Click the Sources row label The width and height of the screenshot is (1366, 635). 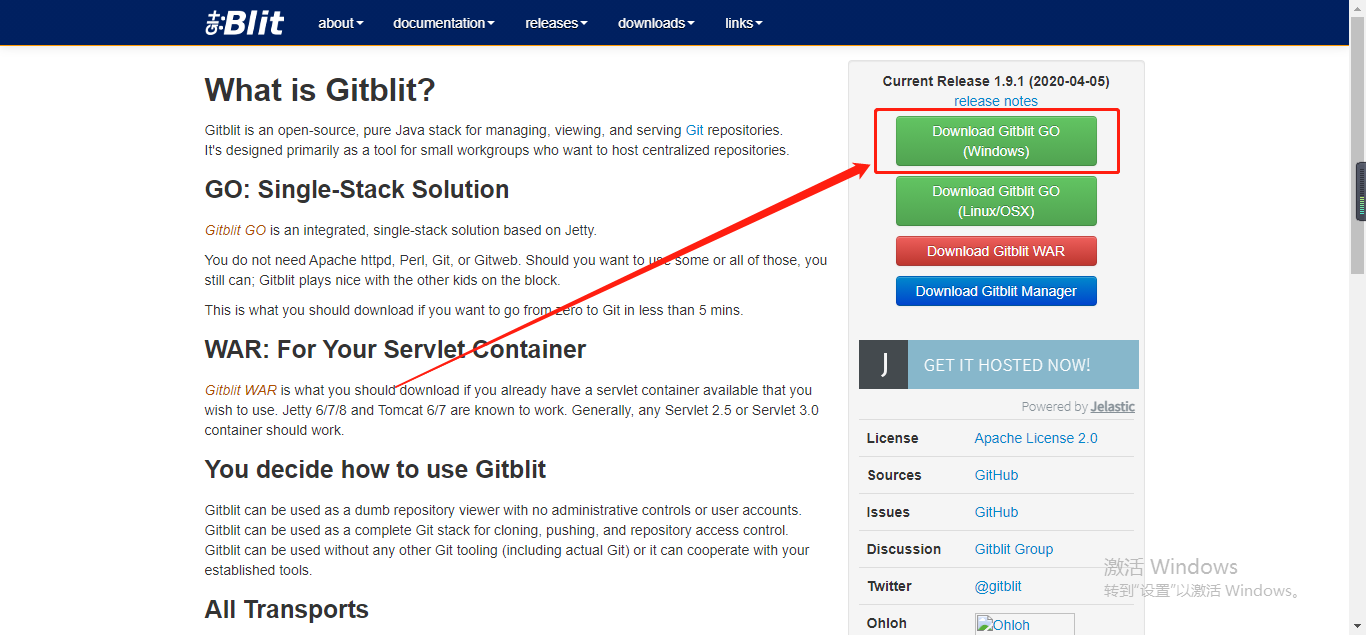pos(894,475)
